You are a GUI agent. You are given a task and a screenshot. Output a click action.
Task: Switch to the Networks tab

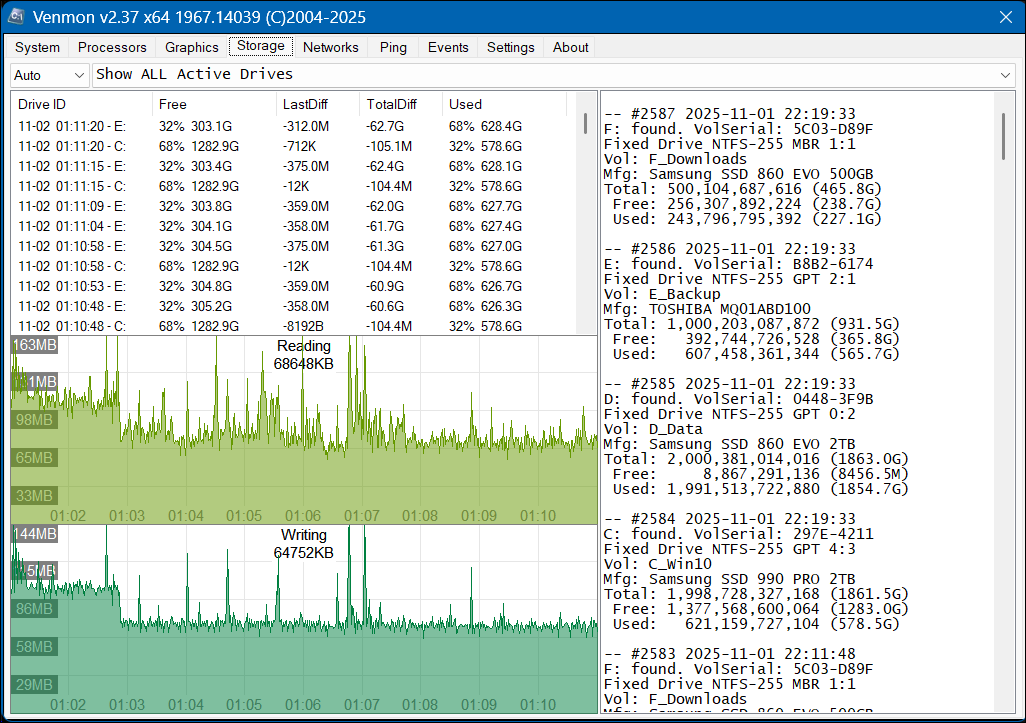(330, 47)
